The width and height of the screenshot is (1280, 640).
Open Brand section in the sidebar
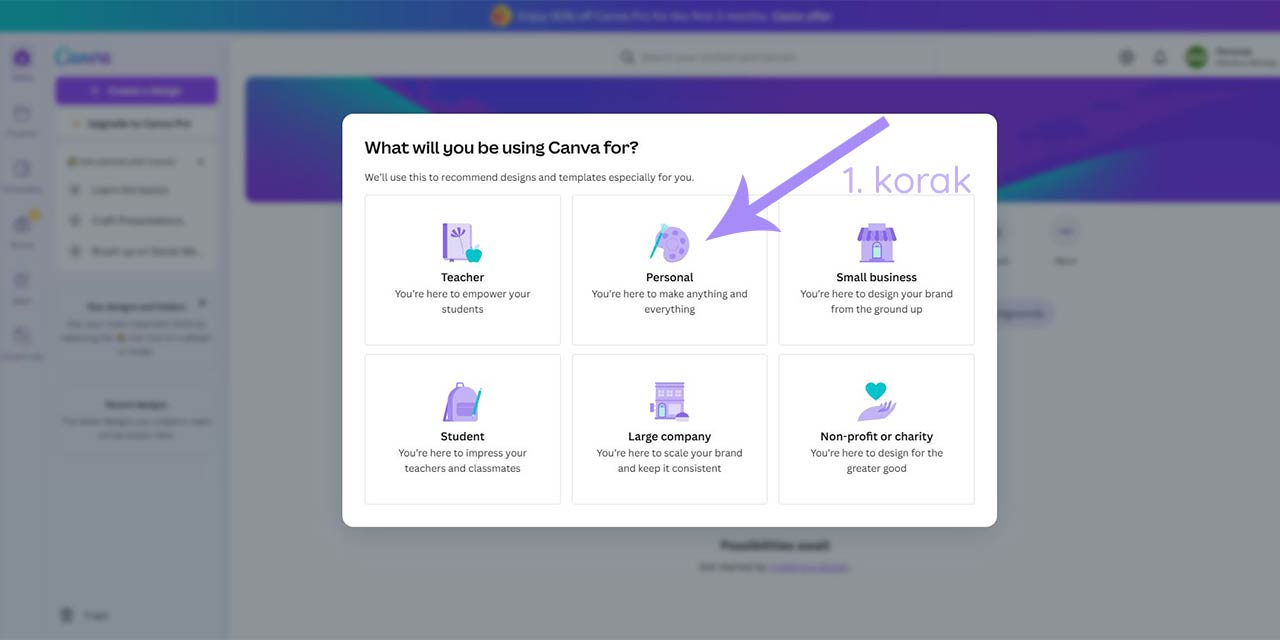[22, 231]
